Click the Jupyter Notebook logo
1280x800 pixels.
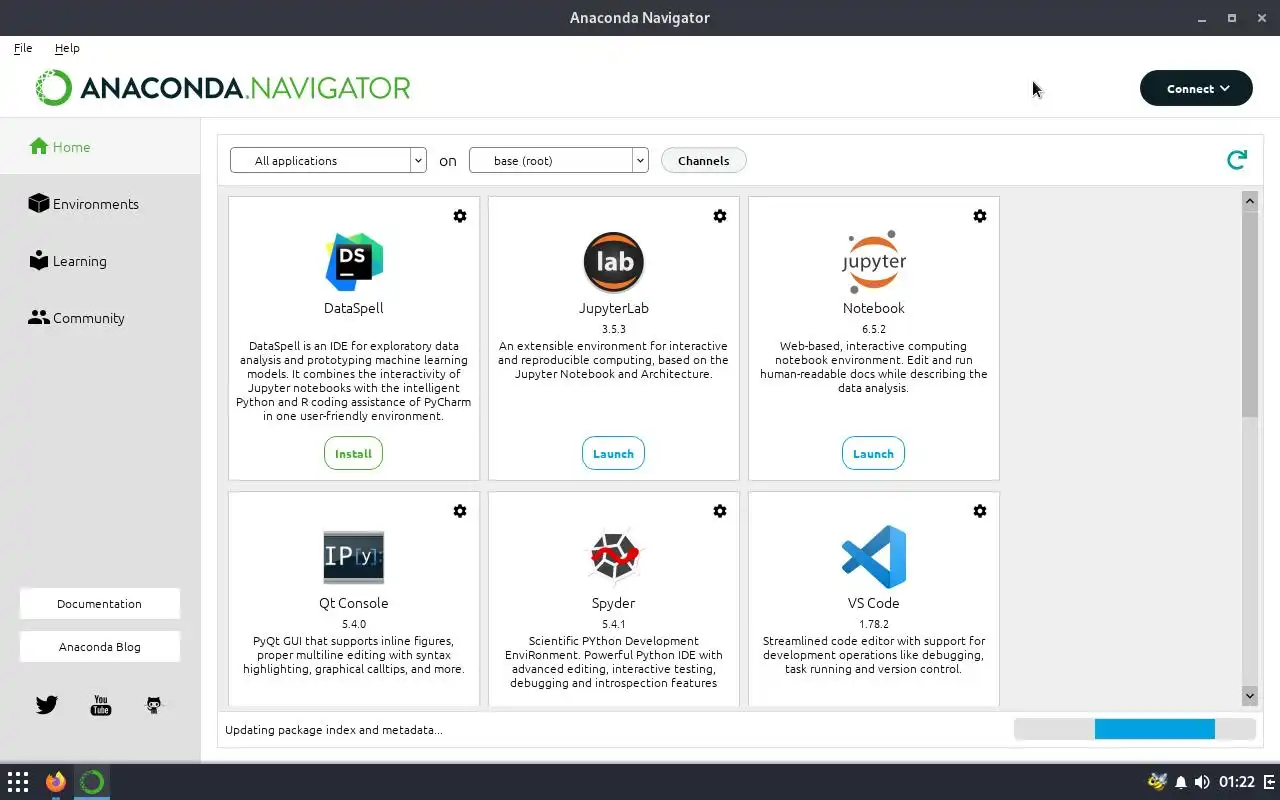(874, 262)
